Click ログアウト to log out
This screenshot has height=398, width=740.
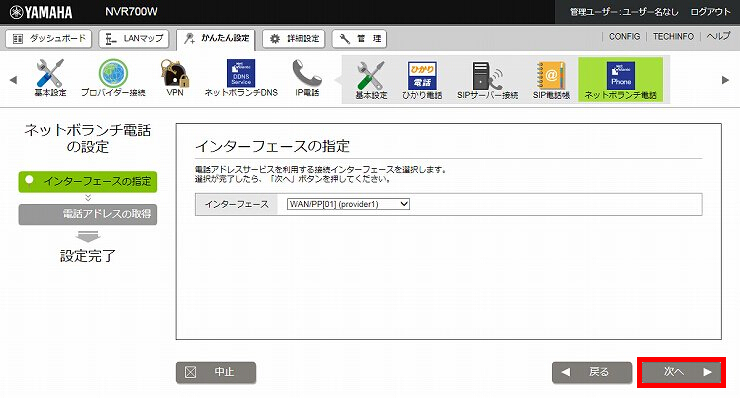[x=710, y=12]
